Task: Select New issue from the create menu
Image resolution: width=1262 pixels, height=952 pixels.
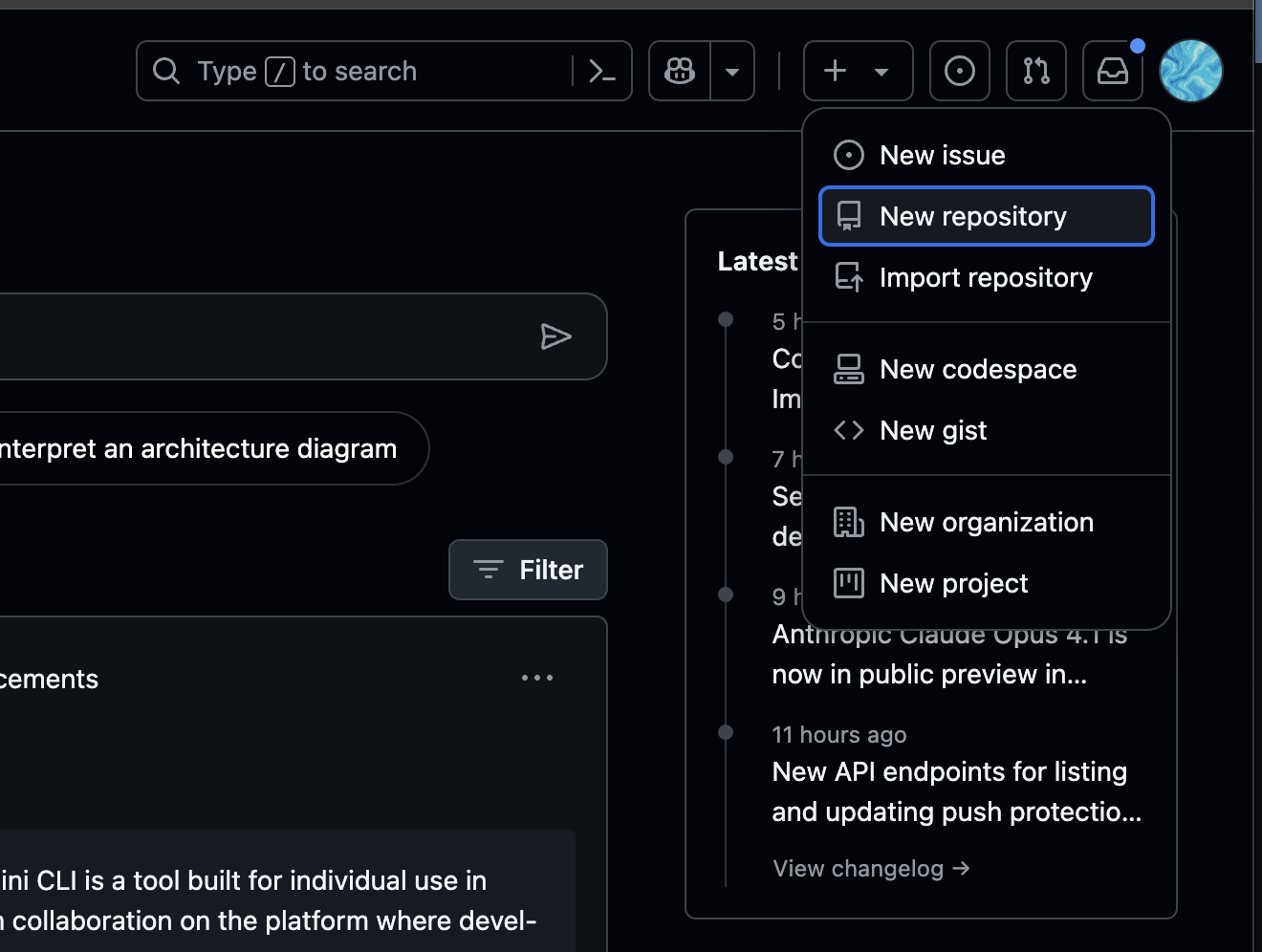Action: point(942,155)
